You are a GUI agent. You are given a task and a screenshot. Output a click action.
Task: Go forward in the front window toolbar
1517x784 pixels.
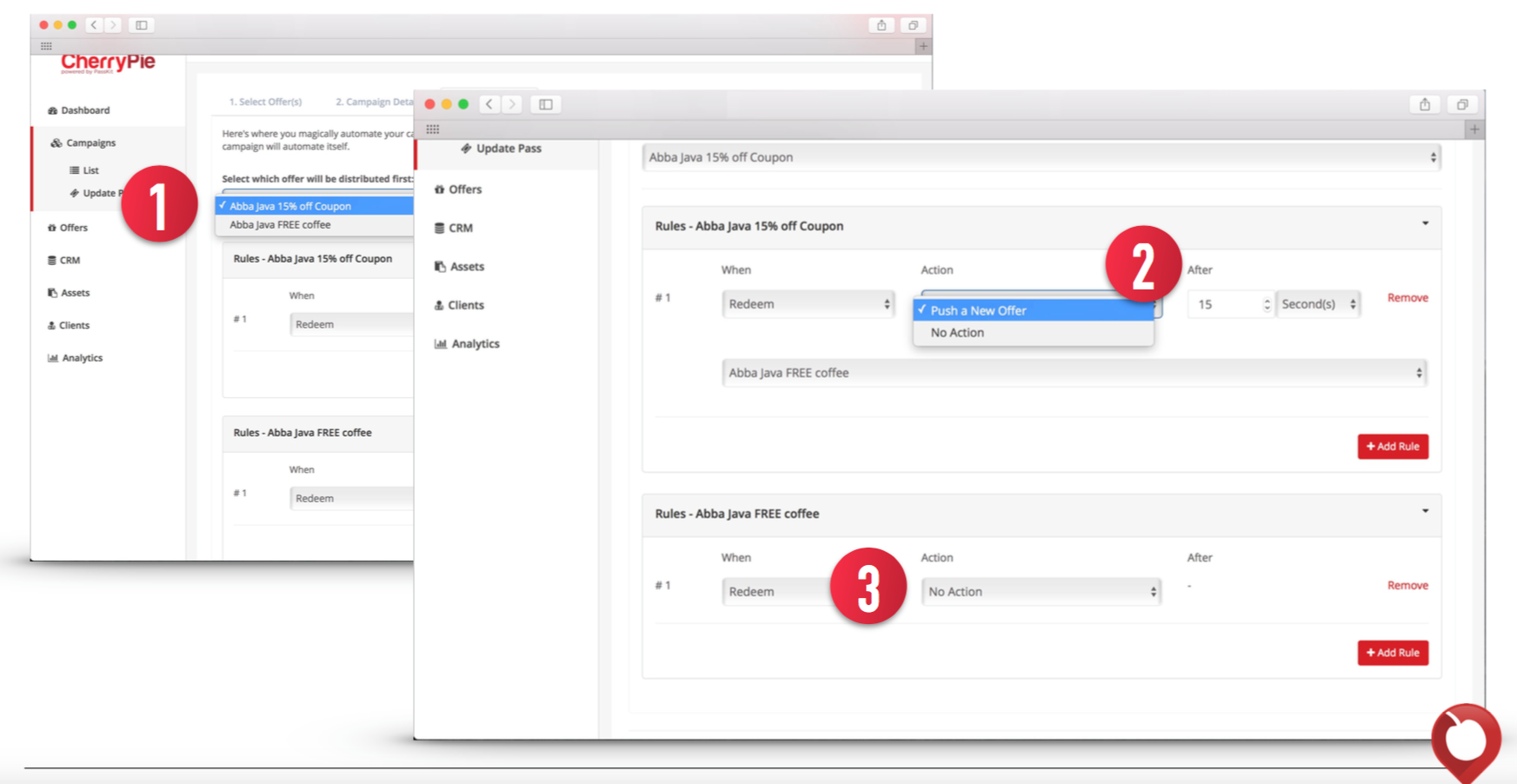513,104
